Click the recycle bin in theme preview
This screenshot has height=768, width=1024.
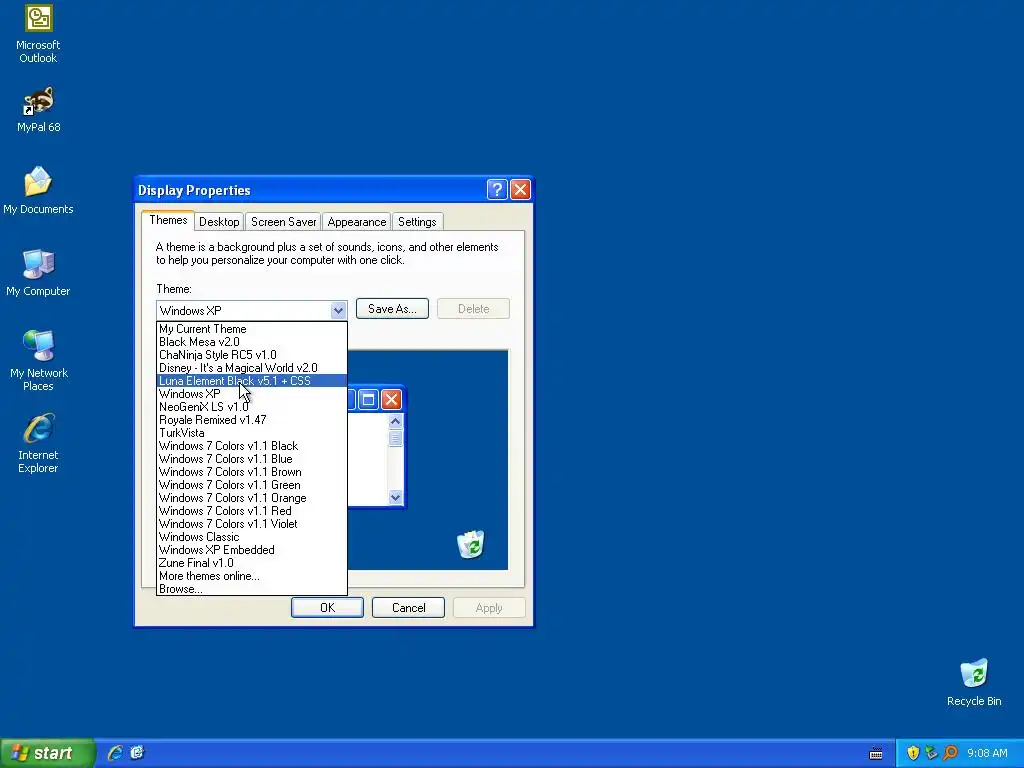point(470,544)
